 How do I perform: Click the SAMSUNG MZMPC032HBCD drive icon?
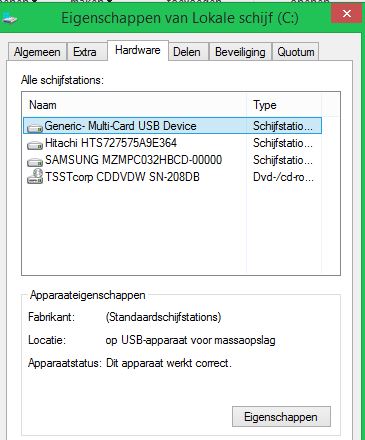coord(35,162)
